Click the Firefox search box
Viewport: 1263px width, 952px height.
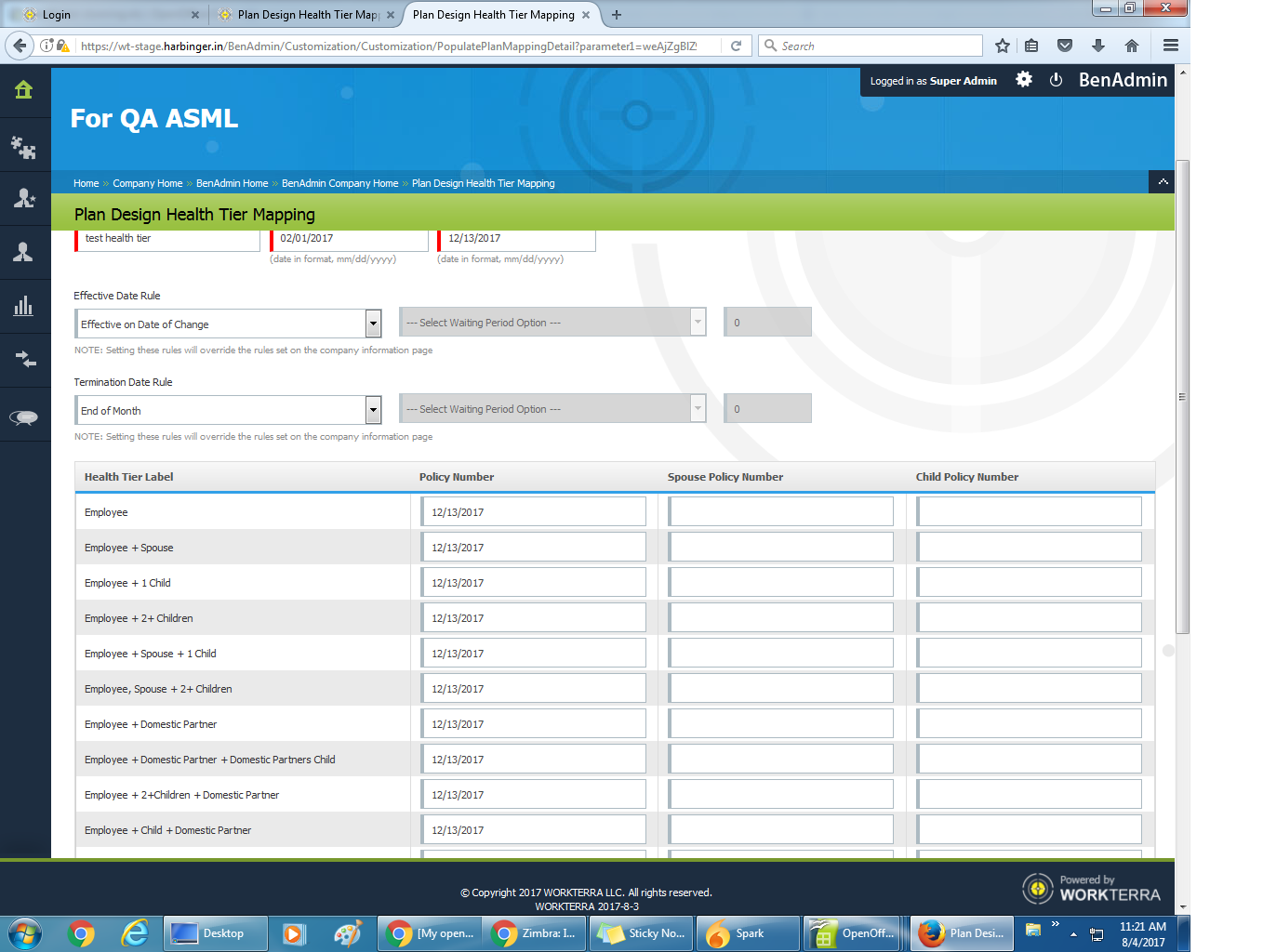(x=871, y=46)
